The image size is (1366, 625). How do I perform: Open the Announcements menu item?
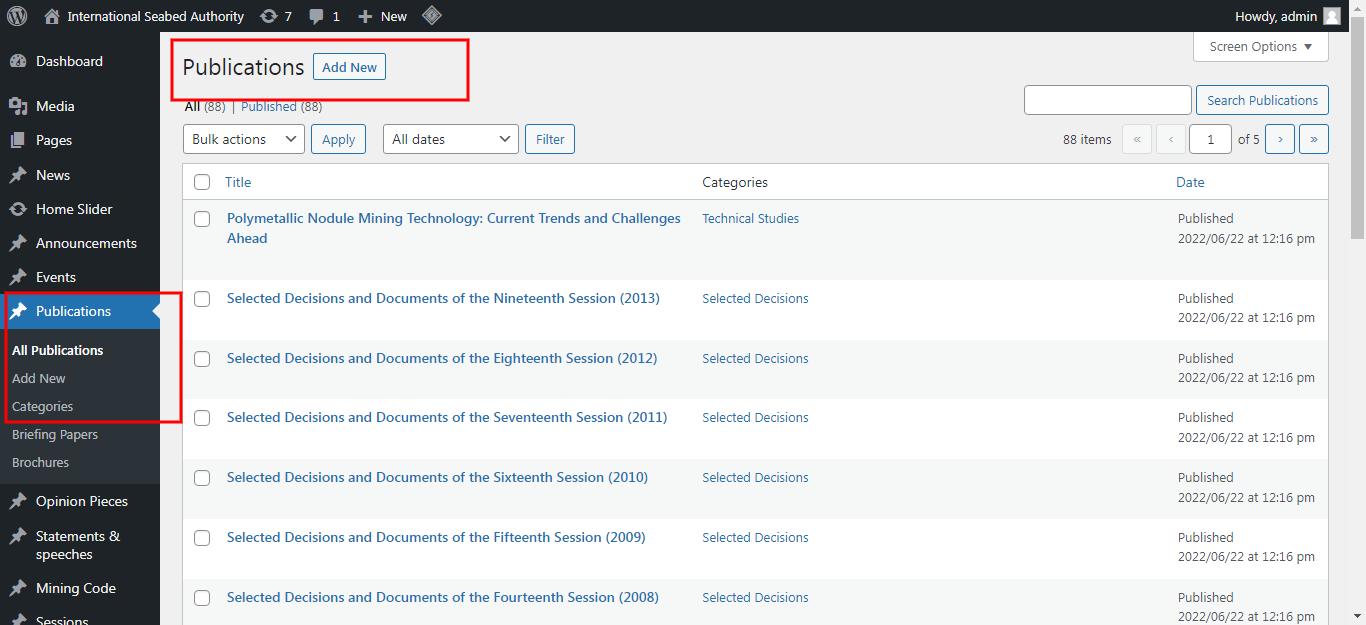click(x=80, y=243)
